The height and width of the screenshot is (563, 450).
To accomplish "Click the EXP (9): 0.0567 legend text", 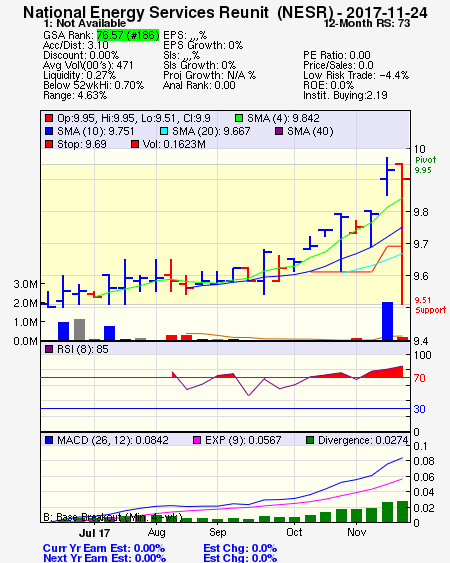I will point(243,440).
